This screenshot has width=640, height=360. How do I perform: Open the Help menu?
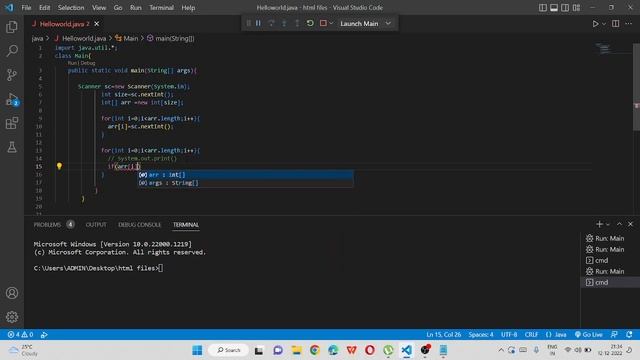pyautogui.click(x=188, y=8)
